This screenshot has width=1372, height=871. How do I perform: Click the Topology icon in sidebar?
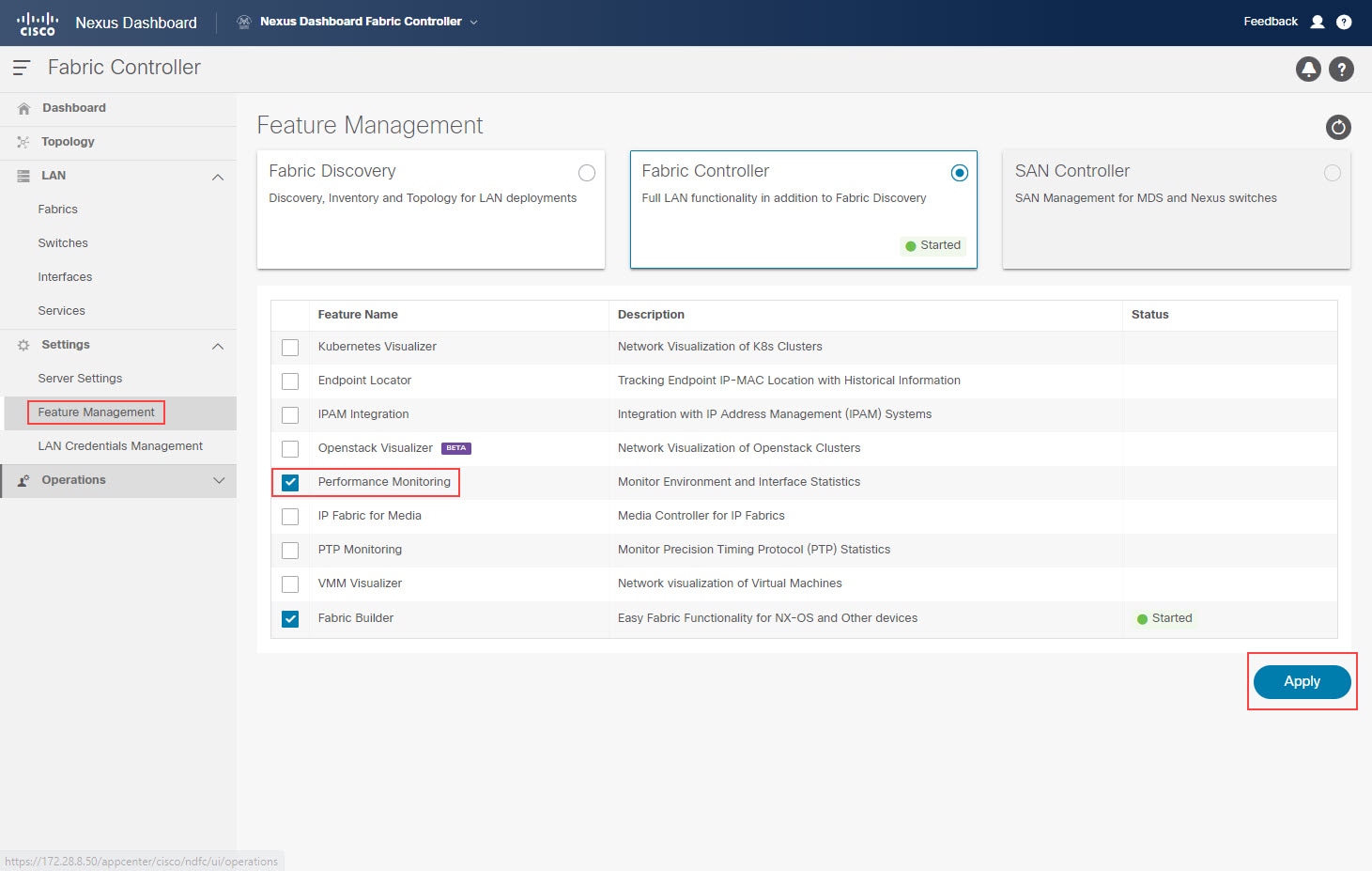click(23, 142)
